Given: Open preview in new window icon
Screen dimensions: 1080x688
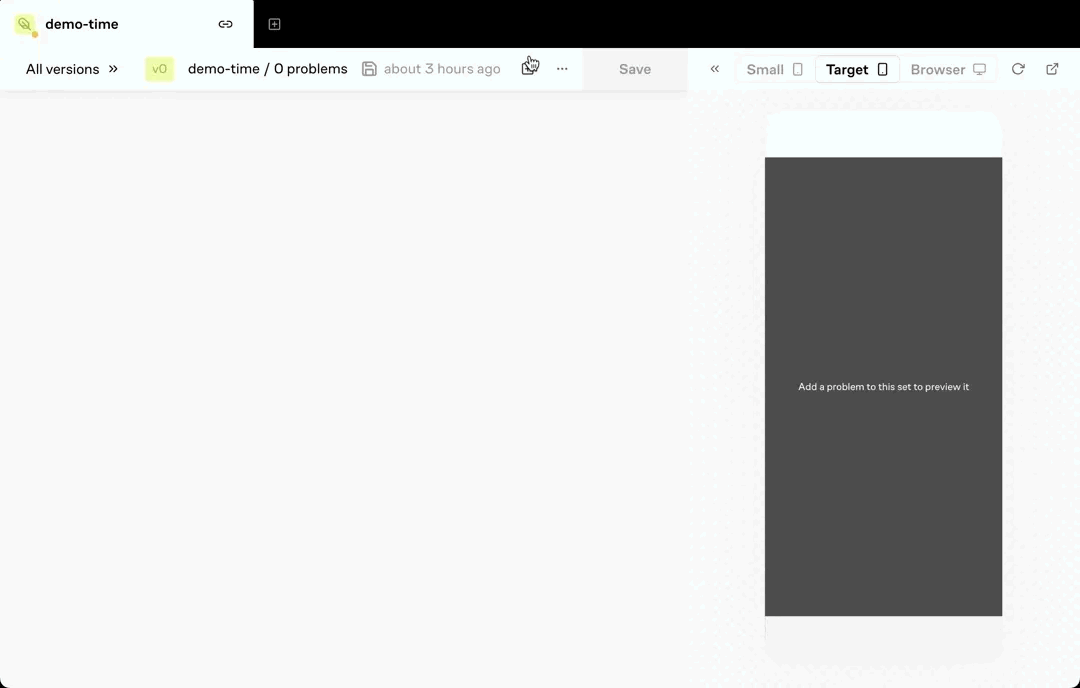Looking at the screenshot, I should [1052, 69].
